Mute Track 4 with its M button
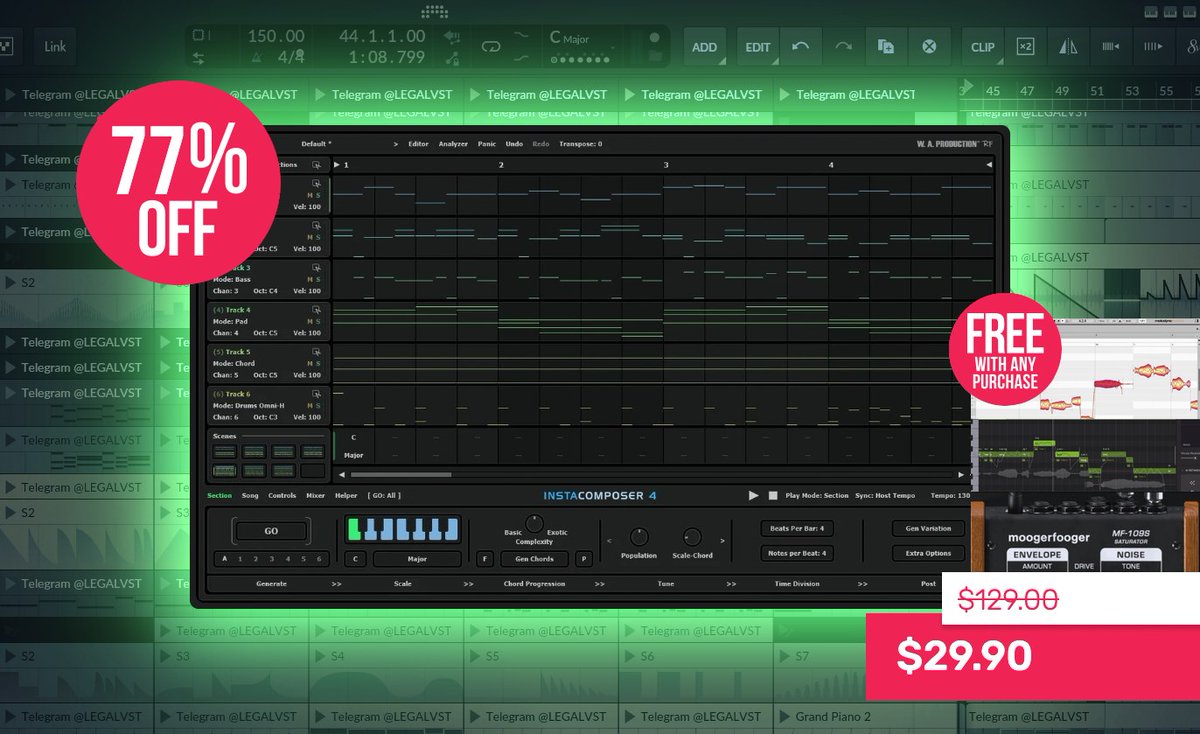The image size is (1200, 734). coord(309,321)
